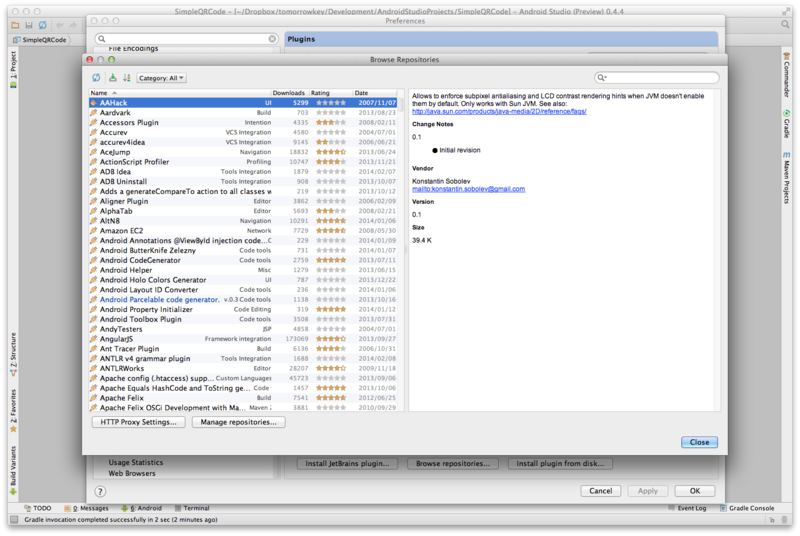
Task: Open the Gradle side tab
Action: [786, 124]
